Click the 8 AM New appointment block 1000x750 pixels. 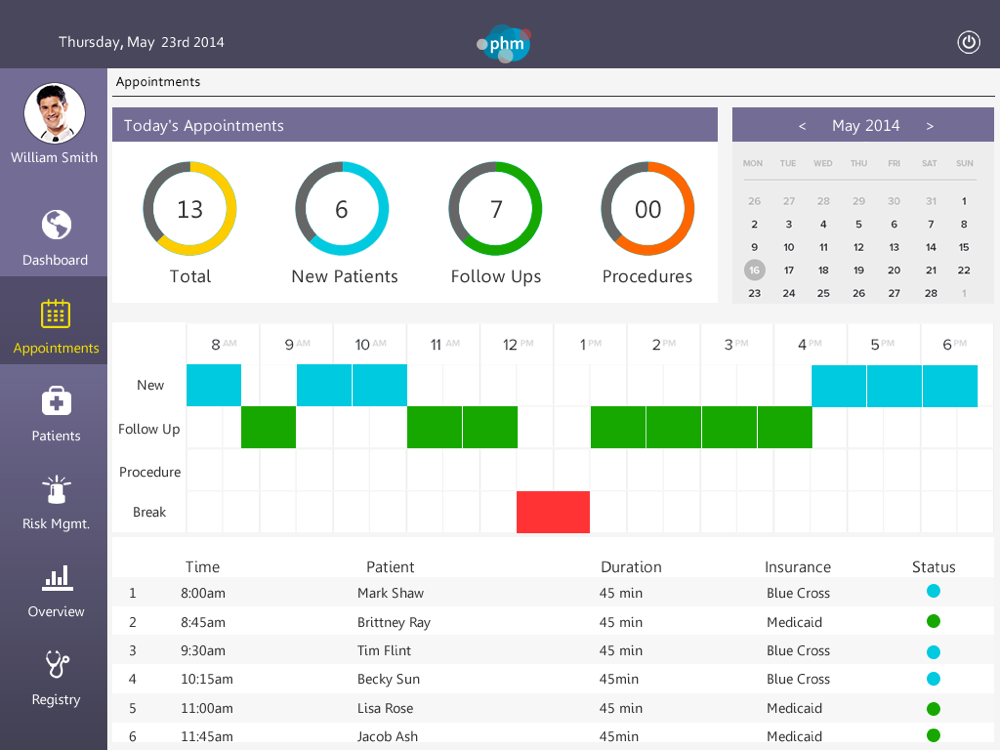point(214,385)
